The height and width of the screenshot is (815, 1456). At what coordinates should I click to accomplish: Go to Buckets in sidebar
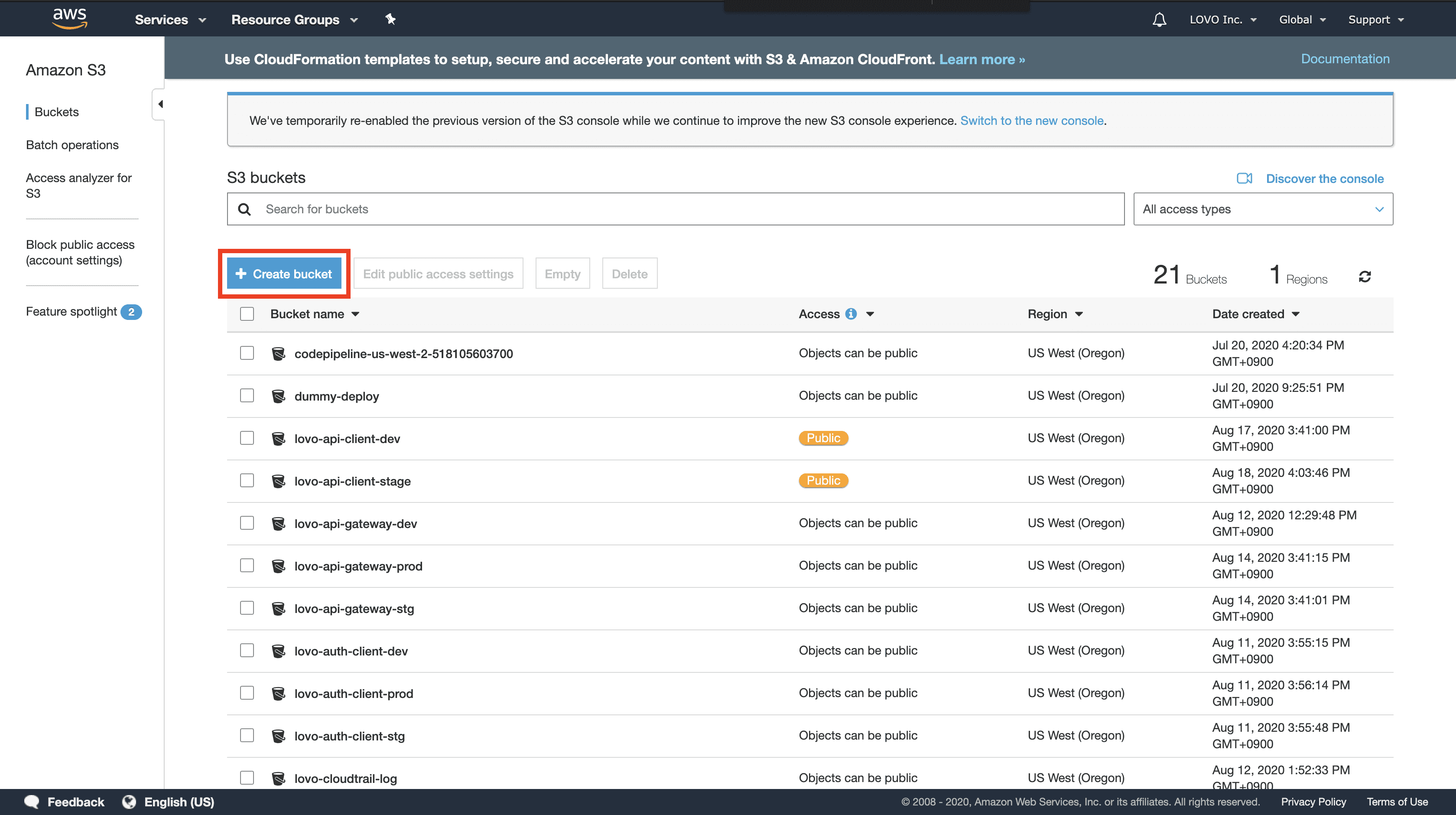tap(56, 112)
